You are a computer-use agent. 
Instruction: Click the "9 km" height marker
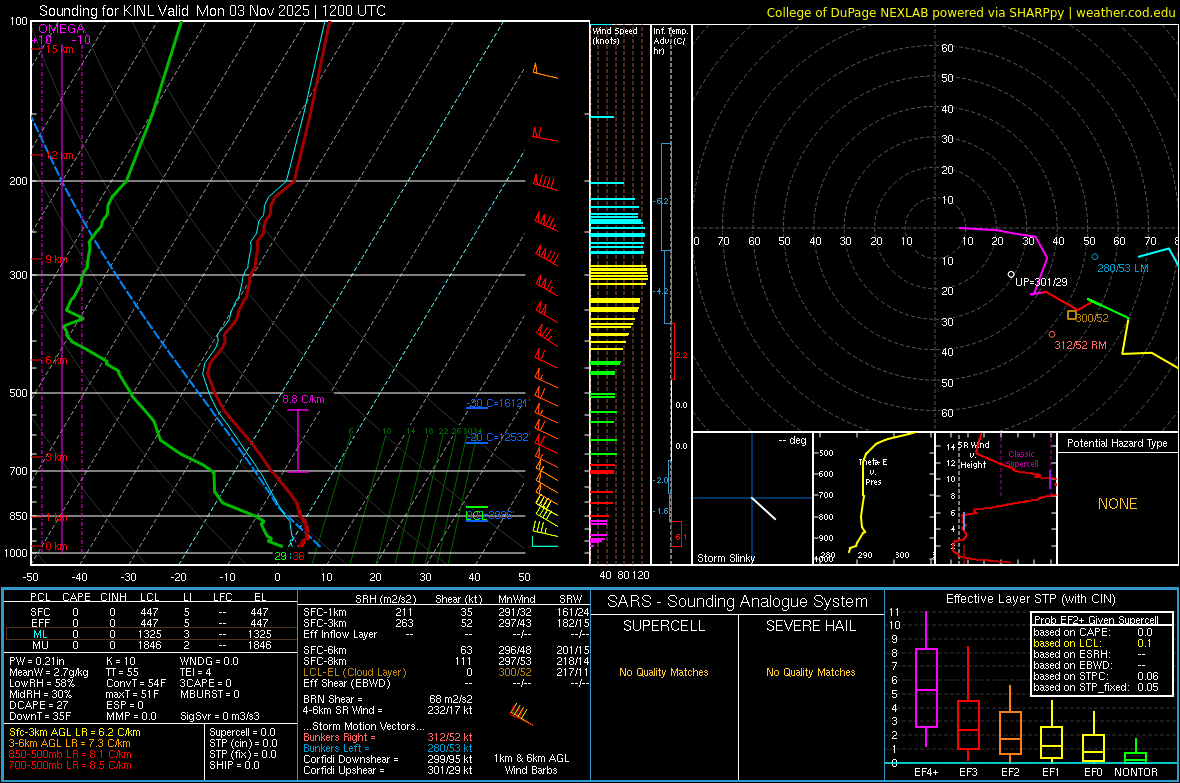[56, 259]
